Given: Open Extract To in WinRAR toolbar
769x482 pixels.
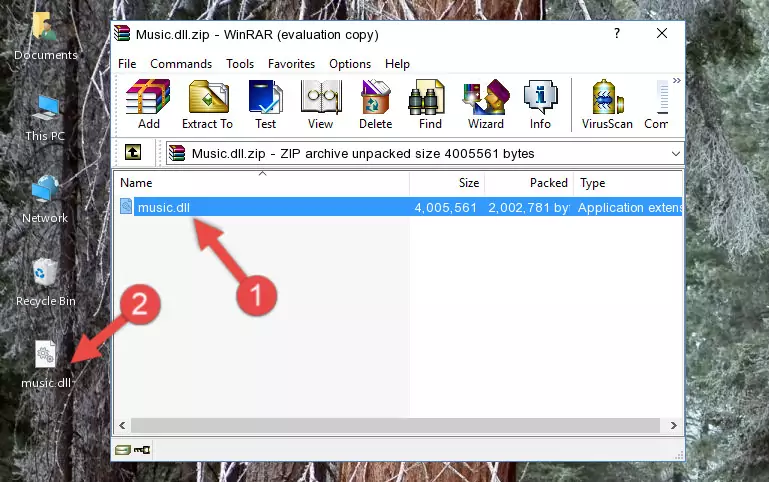Looking at the screenshot, I should 207,104.
